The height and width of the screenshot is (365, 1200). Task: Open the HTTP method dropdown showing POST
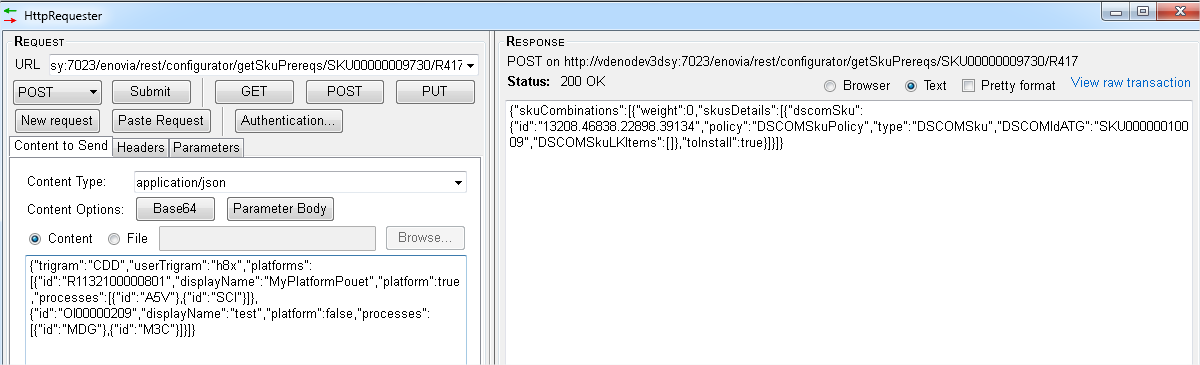[58, 92]
